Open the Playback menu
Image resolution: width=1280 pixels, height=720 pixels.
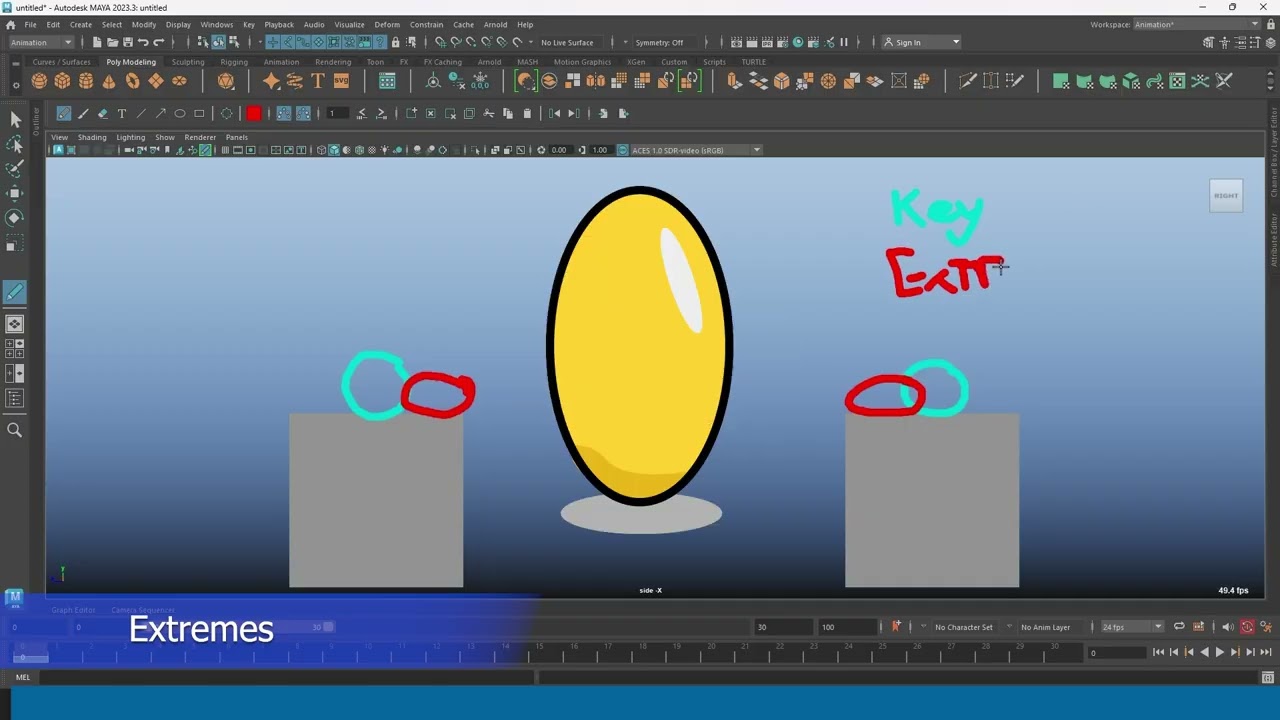pyautogui.click(x=279, y=24)
